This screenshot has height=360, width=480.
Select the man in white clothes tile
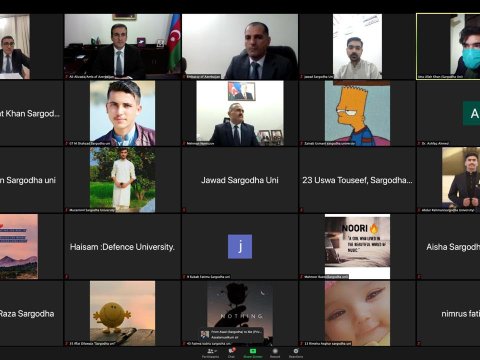(122, 180)
